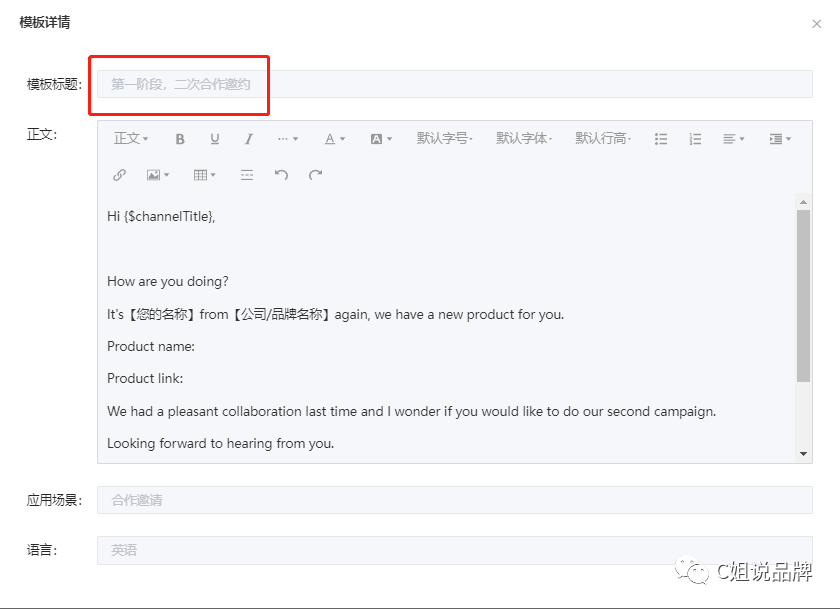The height and width of the screenshot is (609, 840).
Task: Insert a hyperlink with the link icon
Action: click(x=119, y=175)
